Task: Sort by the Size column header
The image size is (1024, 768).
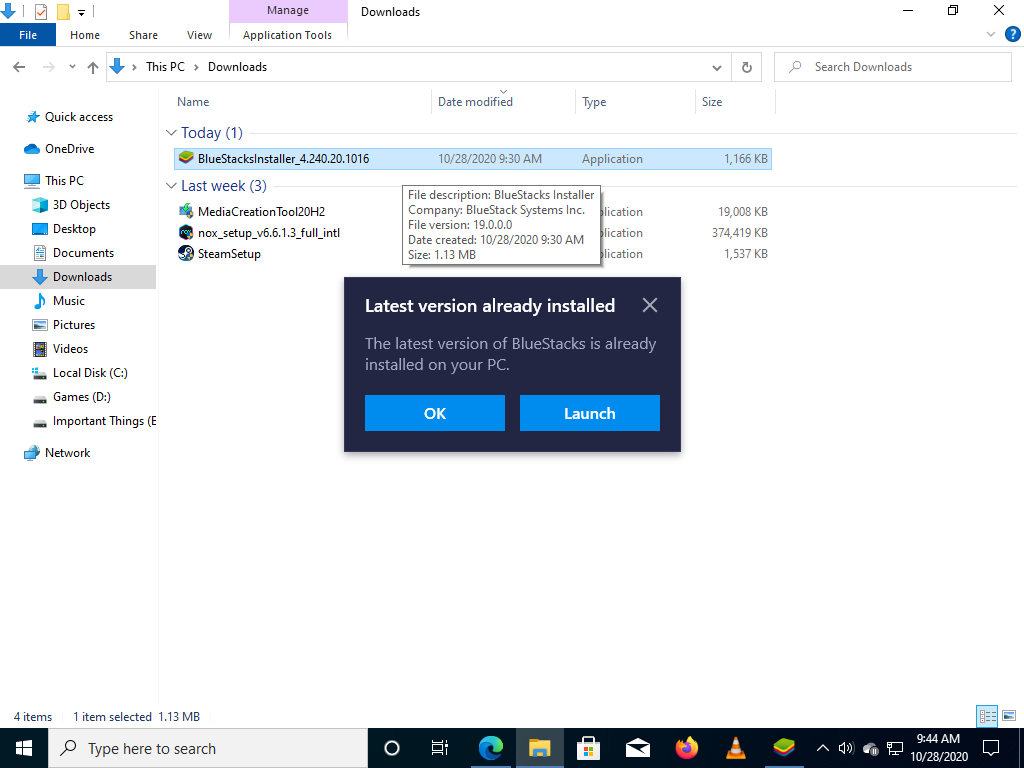Action: (x=735, y=101)
